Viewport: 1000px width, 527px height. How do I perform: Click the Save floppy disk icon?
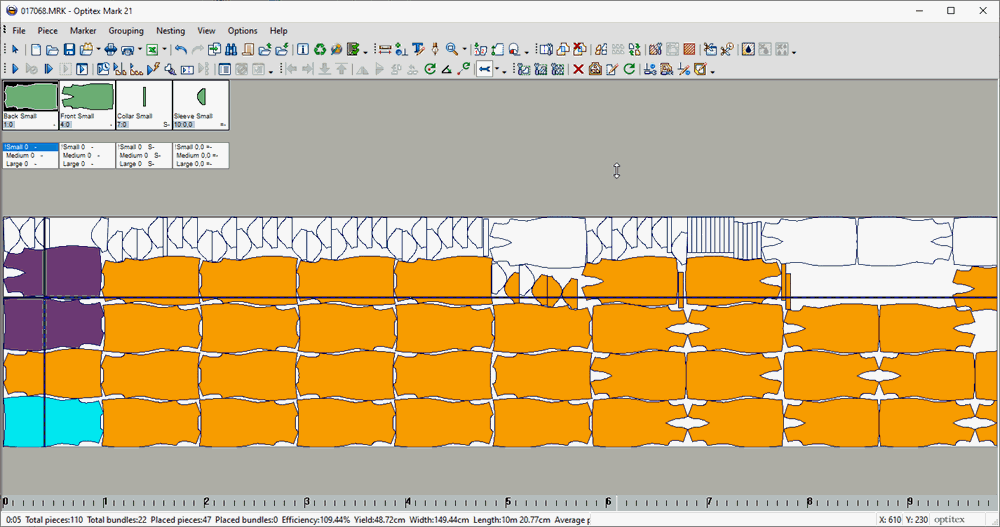coord(69,49)
